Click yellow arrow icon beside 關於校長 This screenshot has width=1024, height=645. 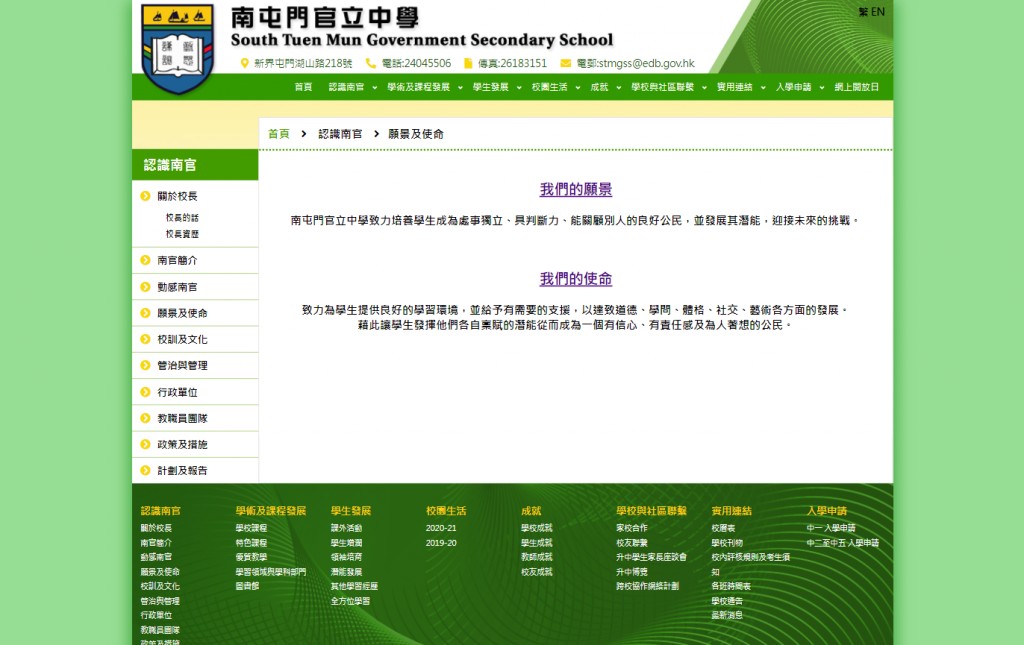[x=146, y=196]
